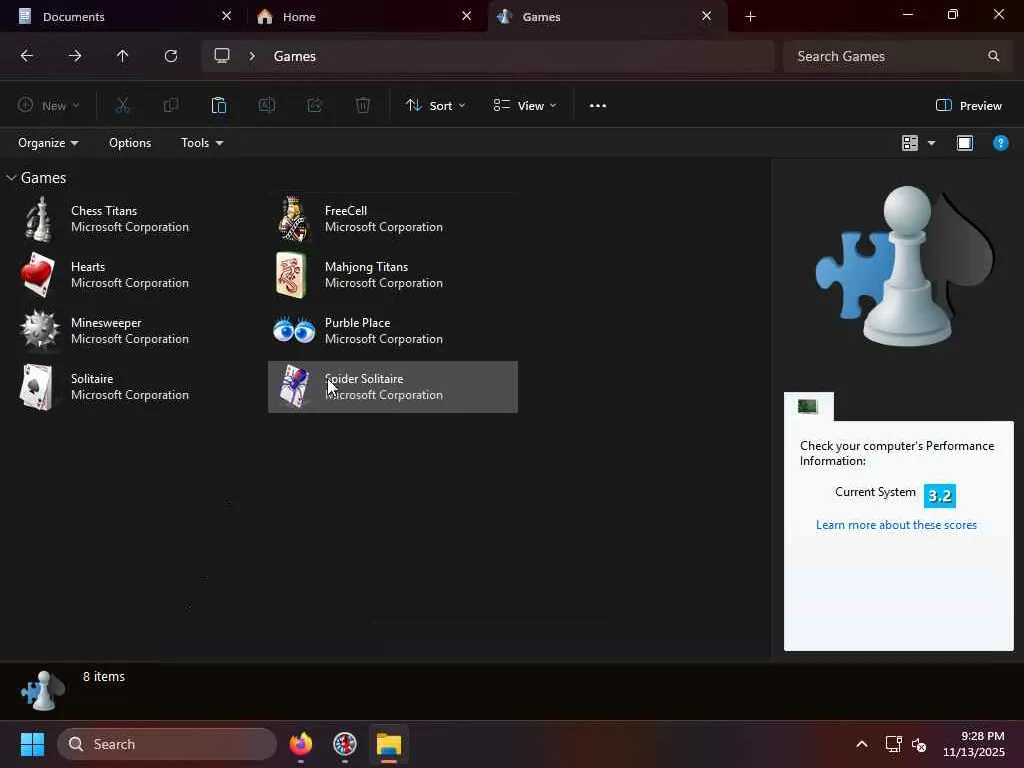Click the Rename icon in toolbar
Viewport: 1024px width, 768px height.
pyautogui.click(x=266, y=105)
